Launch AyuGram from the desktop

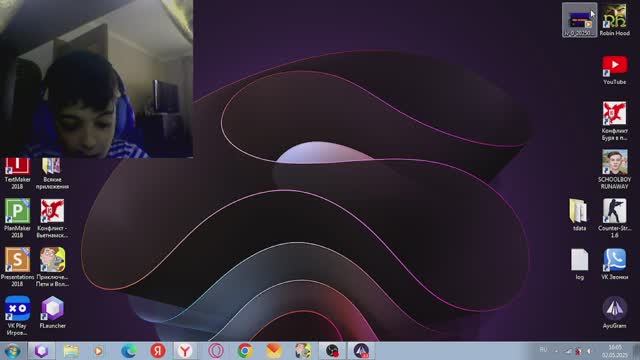(x=614, y=312)
